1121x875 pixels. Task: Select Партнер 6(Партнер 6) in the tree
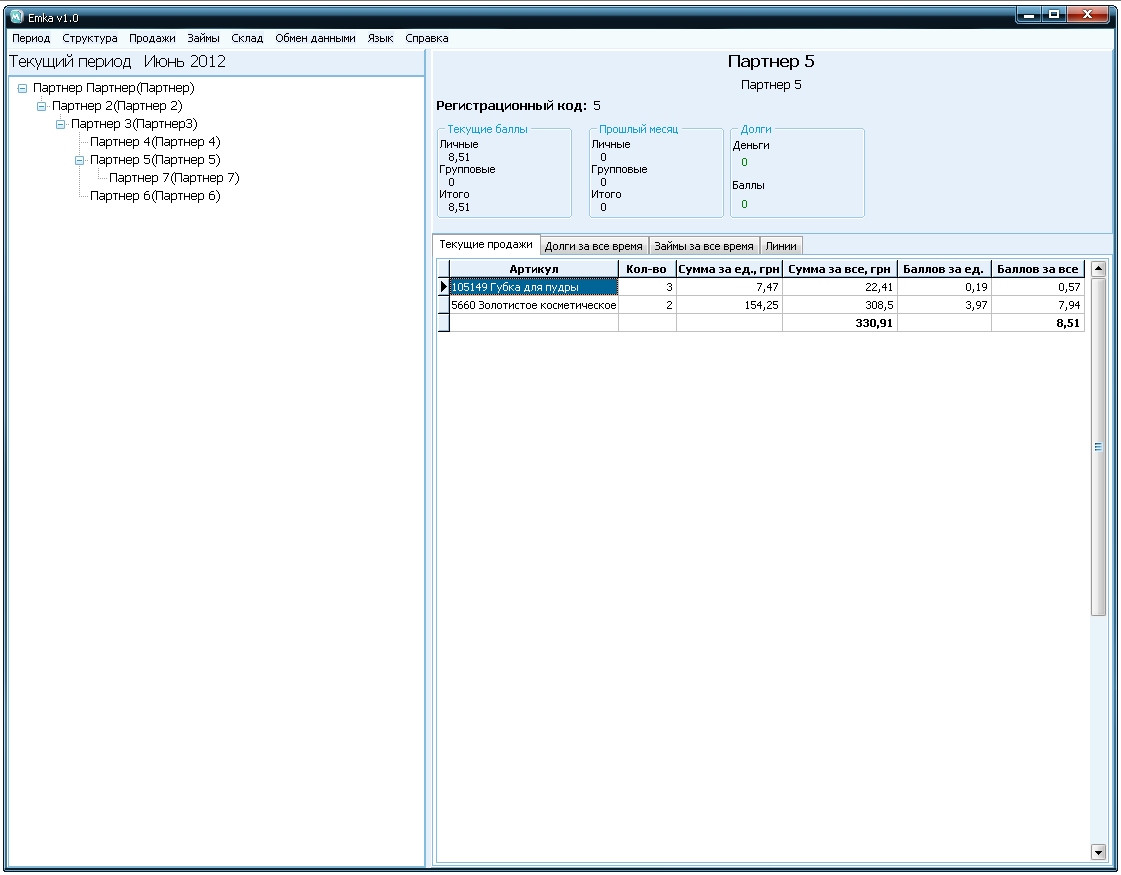(155, 195)
